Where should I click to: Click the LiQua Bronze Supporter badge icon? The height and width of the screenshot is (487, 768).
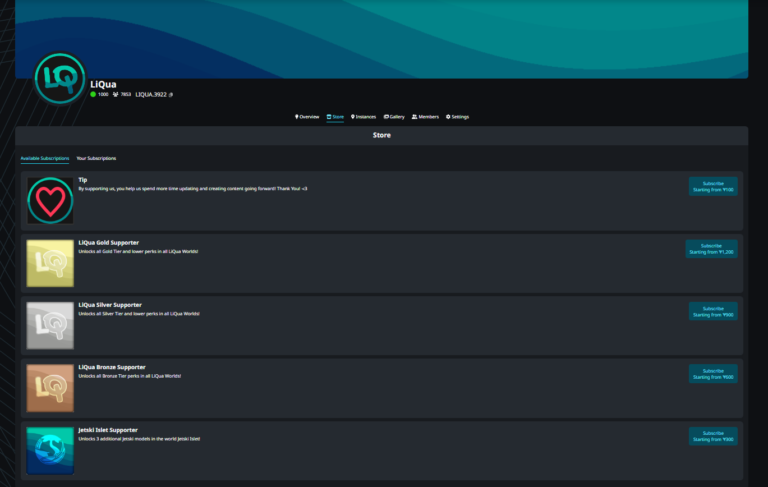(x=50, y=387)
